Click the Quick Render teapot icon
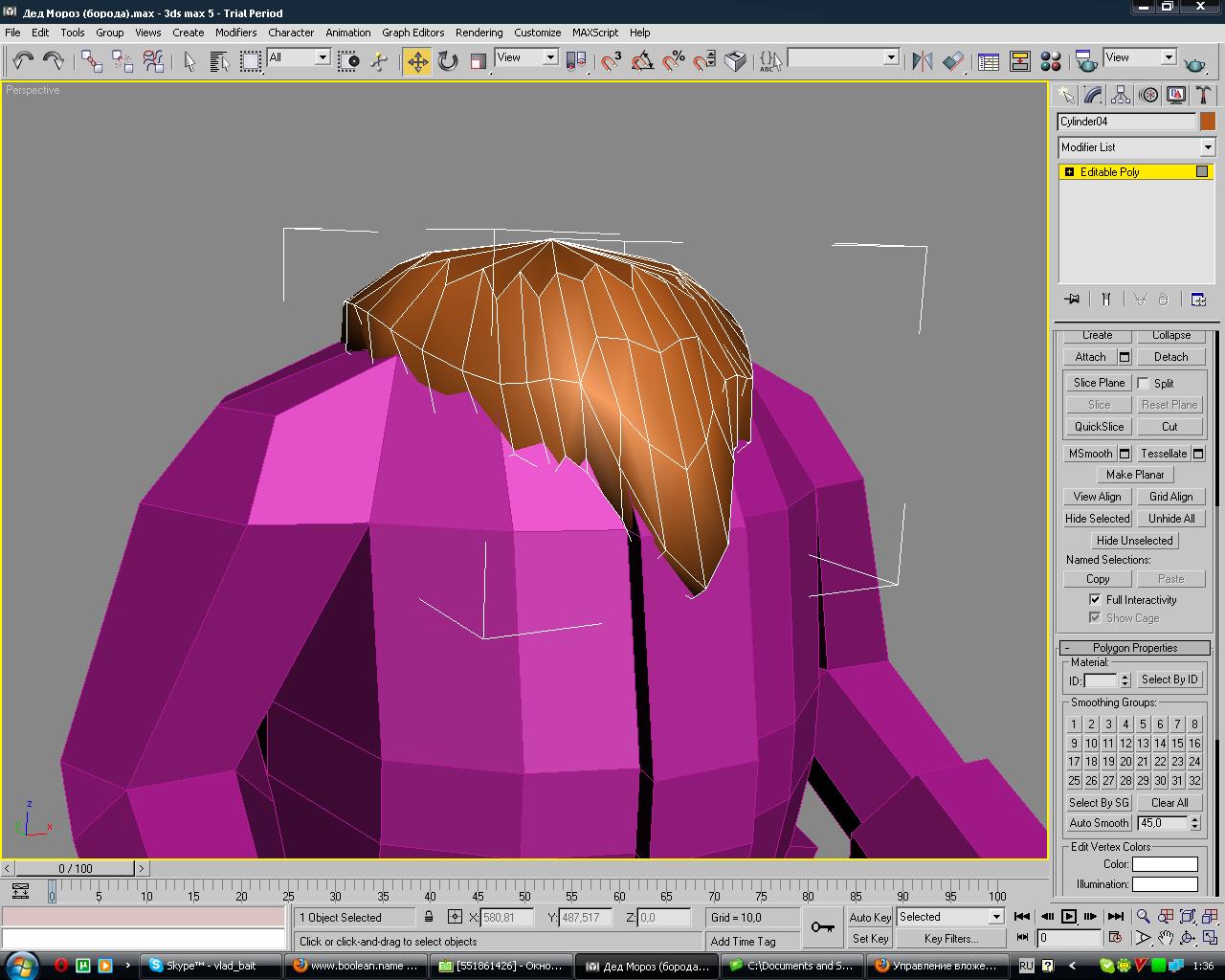 click(x=1194, y=63)
